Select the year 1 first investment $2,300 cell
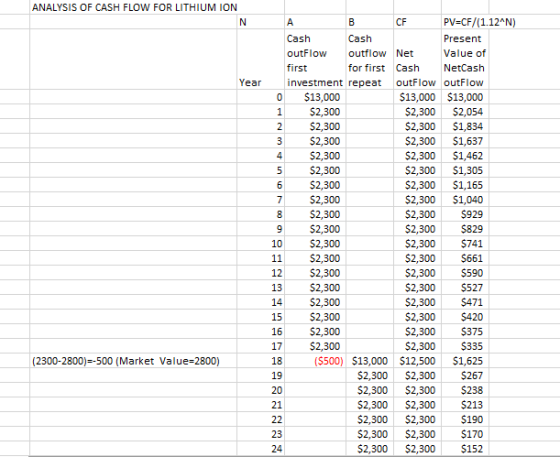Screen dimensions: 560x457 [315, 112]
